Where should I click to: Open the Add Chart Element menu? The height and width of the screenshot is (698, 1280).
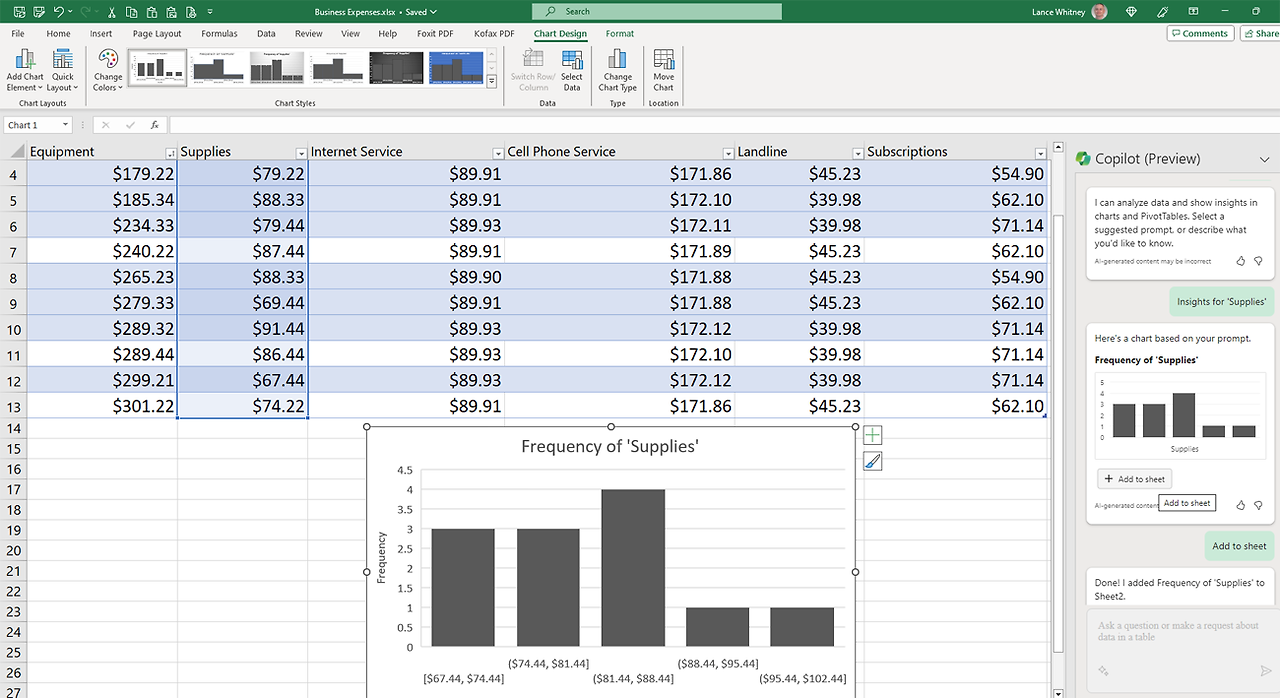pyautogui.click(x=25, y=70)
